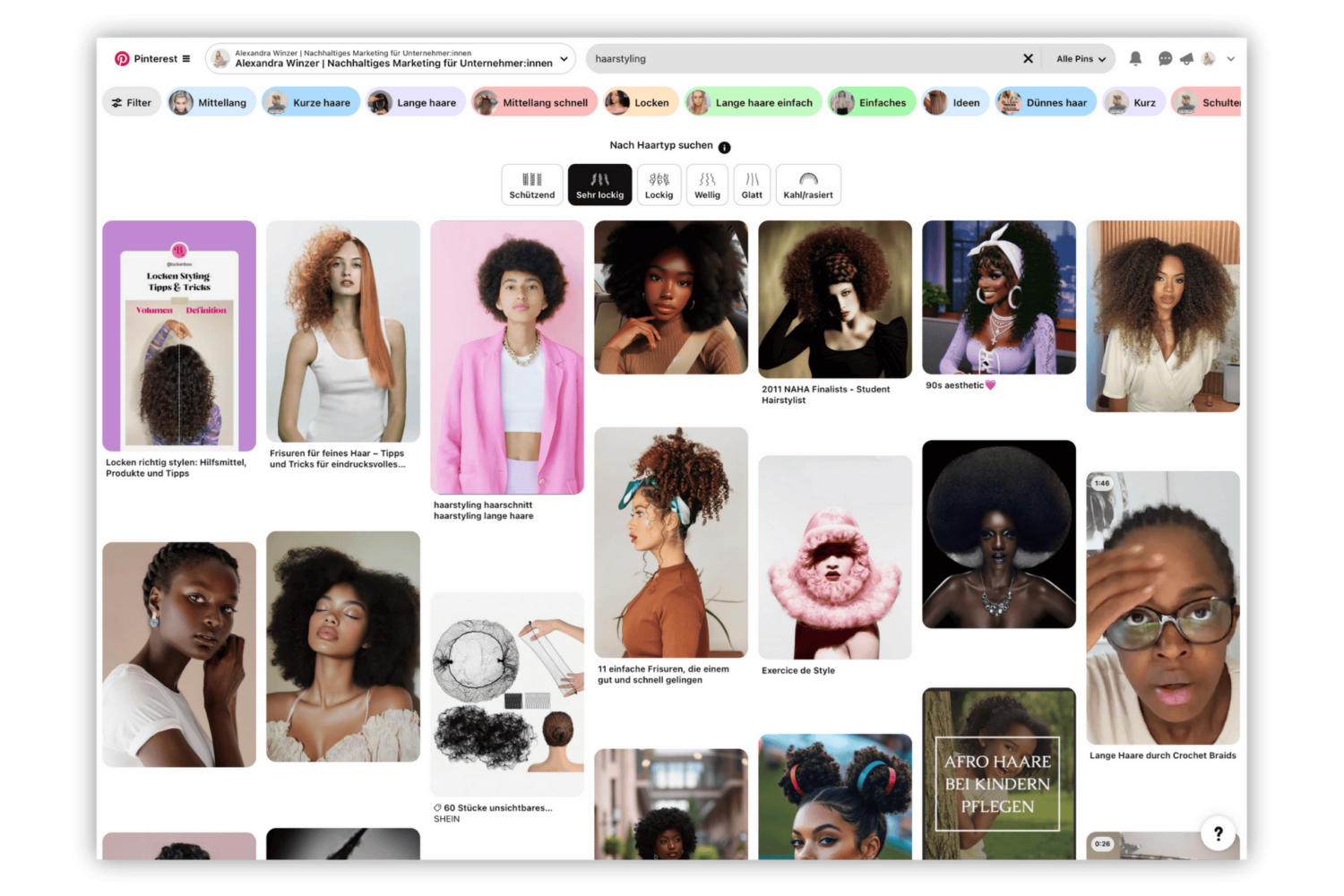This screenshot has height=896, width=1344.
Task: Open the 2011 NAHA Finalists pin image
Action: [x=835, y=299]
